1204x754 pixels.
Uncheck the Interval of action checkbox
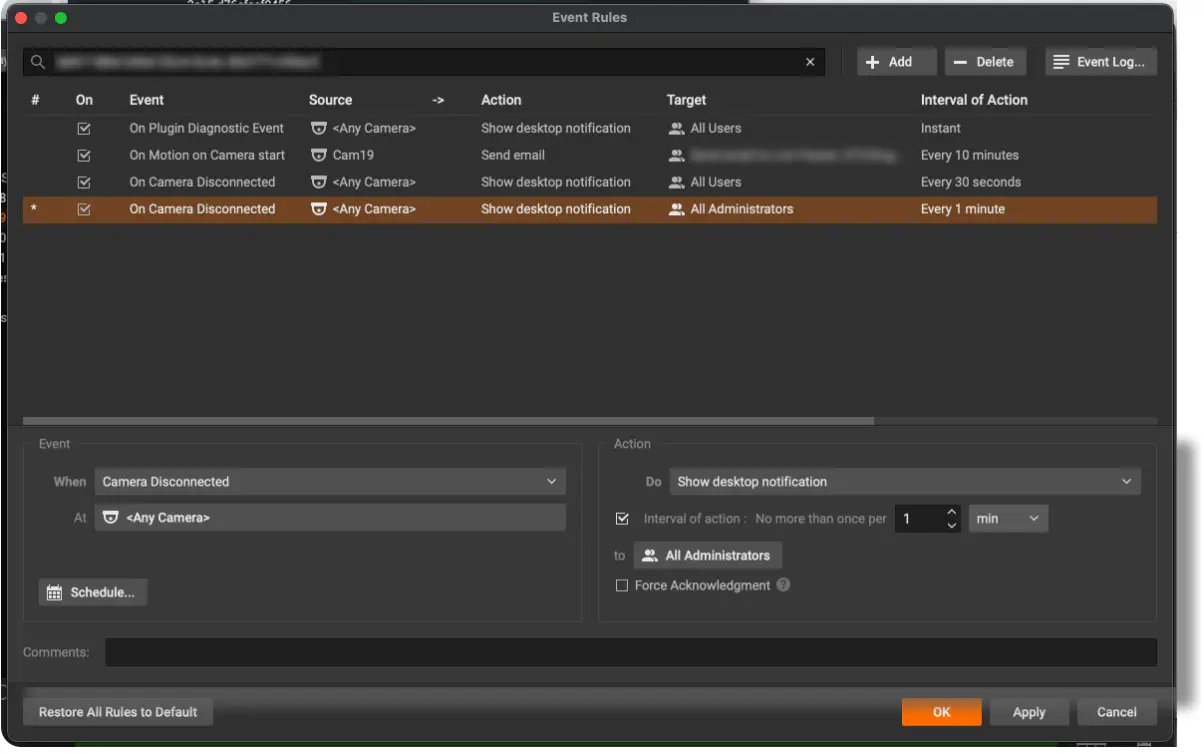coord(622,519)
